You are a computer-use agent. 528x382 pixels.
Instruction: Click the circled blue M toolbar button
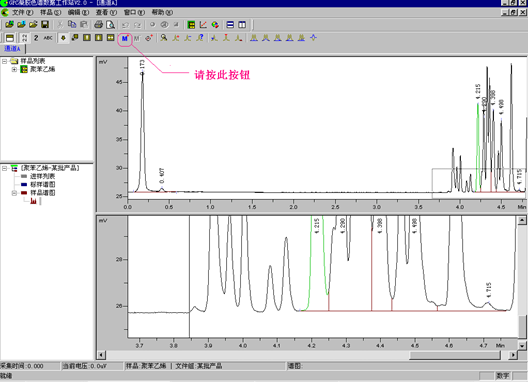[x=125, y=38]
